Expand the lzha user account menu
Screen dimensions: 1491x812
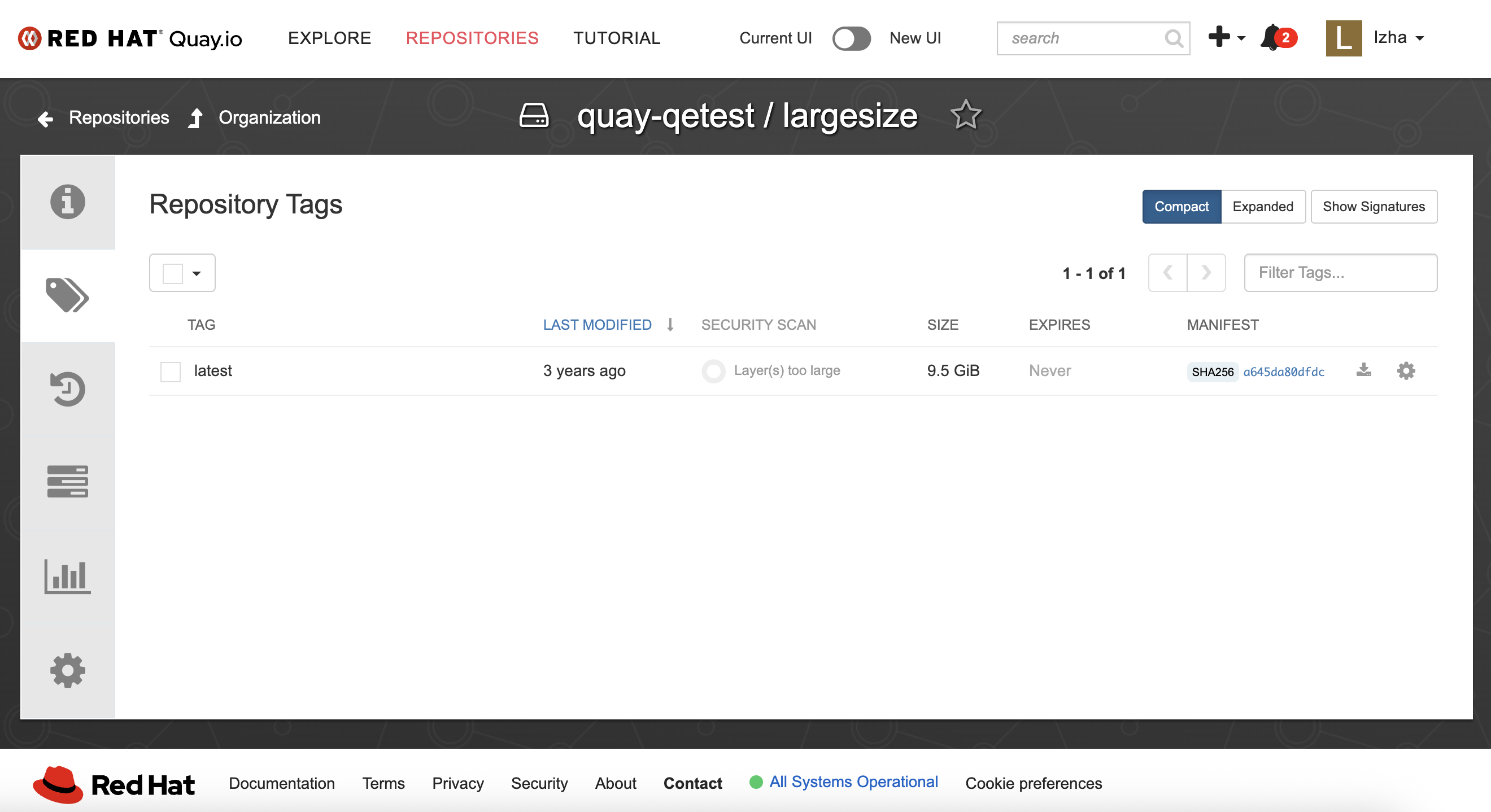click(x=1397, y=38)
